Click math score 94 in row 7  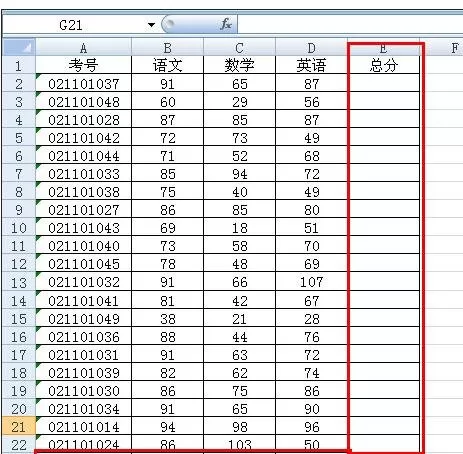tap(240, 173)
